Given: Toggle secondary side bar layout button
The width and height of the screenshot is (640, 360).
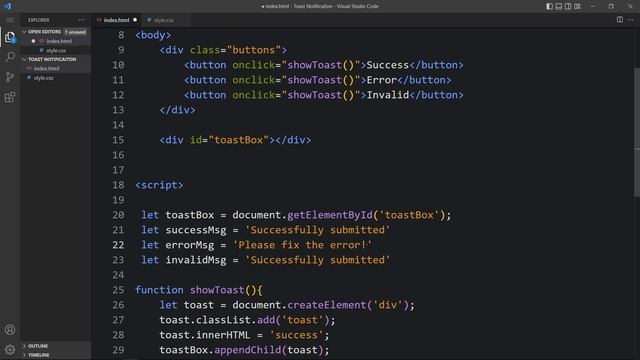Looking at the screenshot, I should (x=568, y=6).
